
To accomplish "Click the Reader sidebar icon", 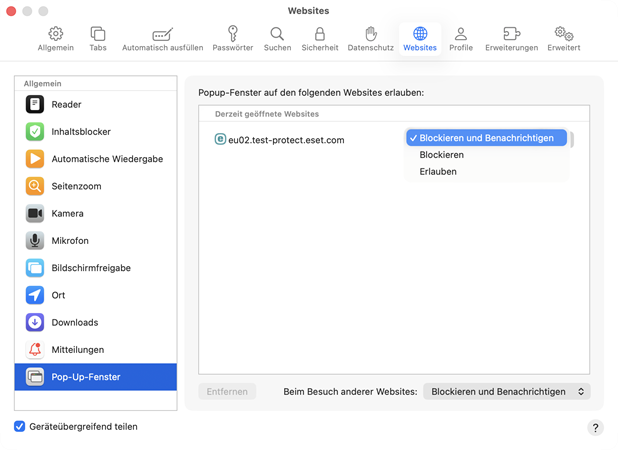I will tap(35, 104).
